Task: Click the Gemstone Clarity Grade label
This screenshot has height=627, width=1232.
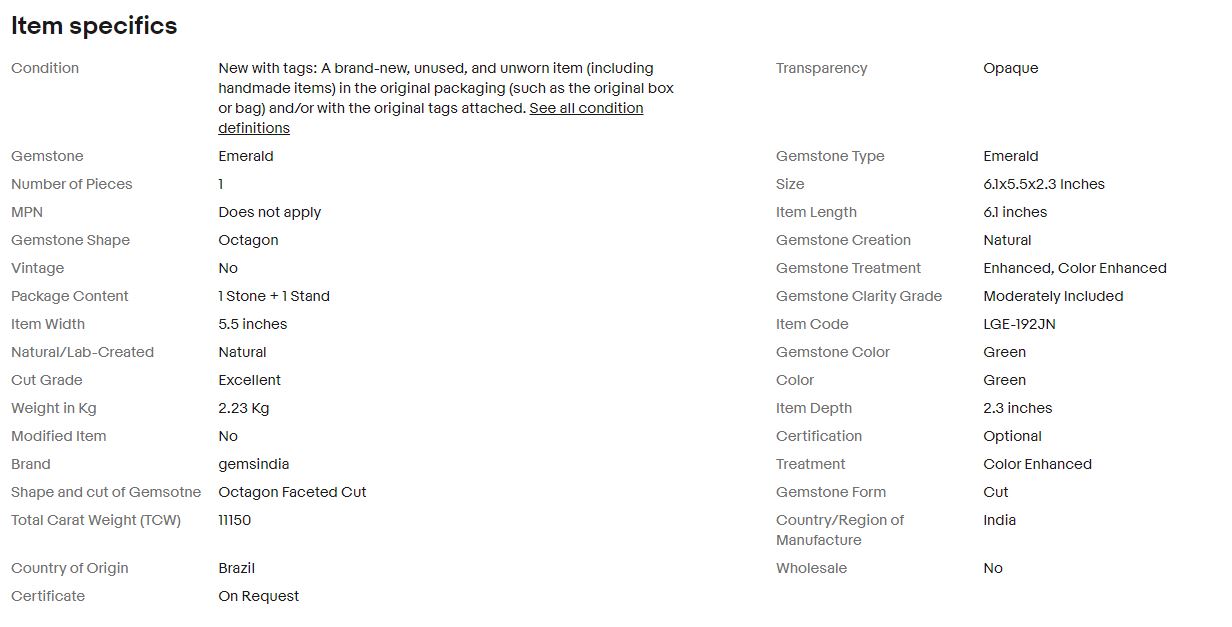Action: coord(859,296)
